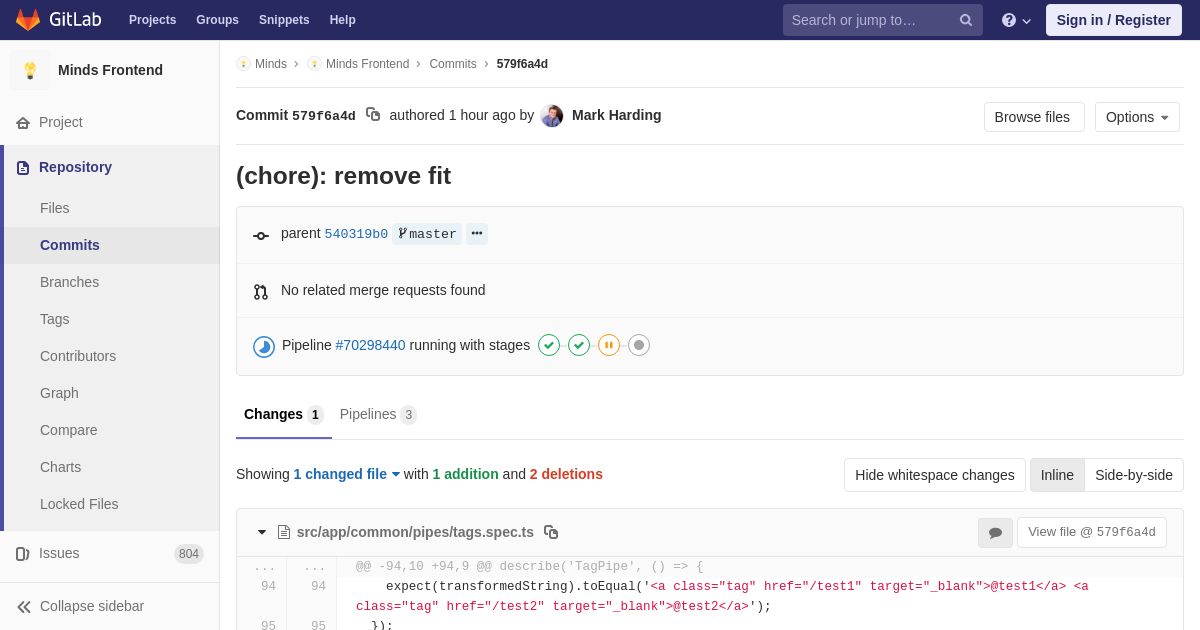The width and height of the screenshot is (1200, 630).
Task: Collapse the tags.spec.ts diff caret
Action: pyautogui.click(x=262, y=532)
